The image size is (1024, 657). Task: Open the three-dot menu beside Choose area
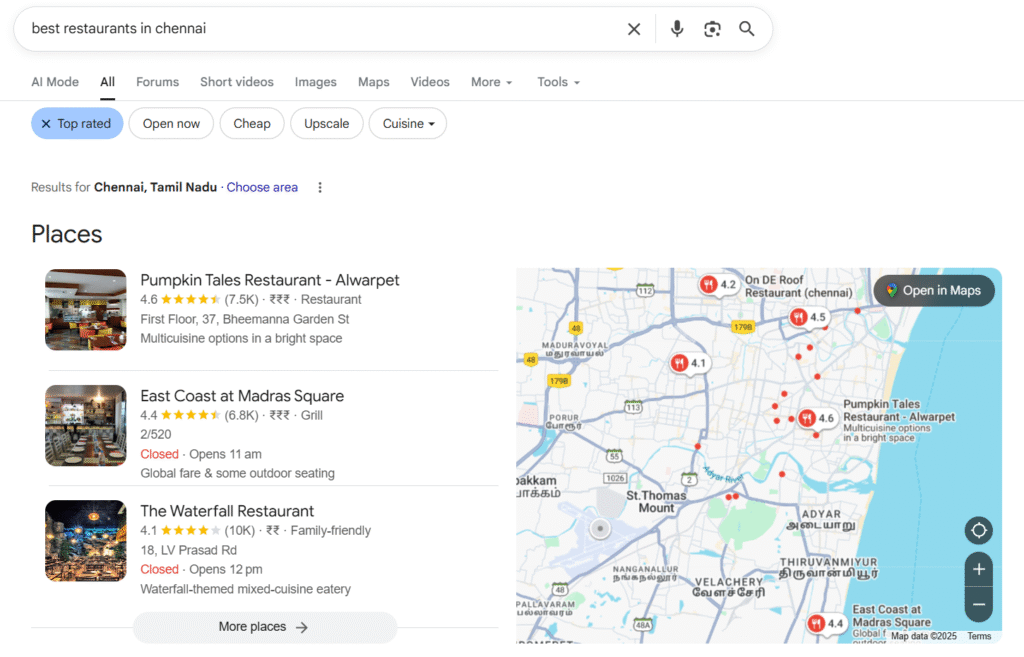(x=320, y=187)
